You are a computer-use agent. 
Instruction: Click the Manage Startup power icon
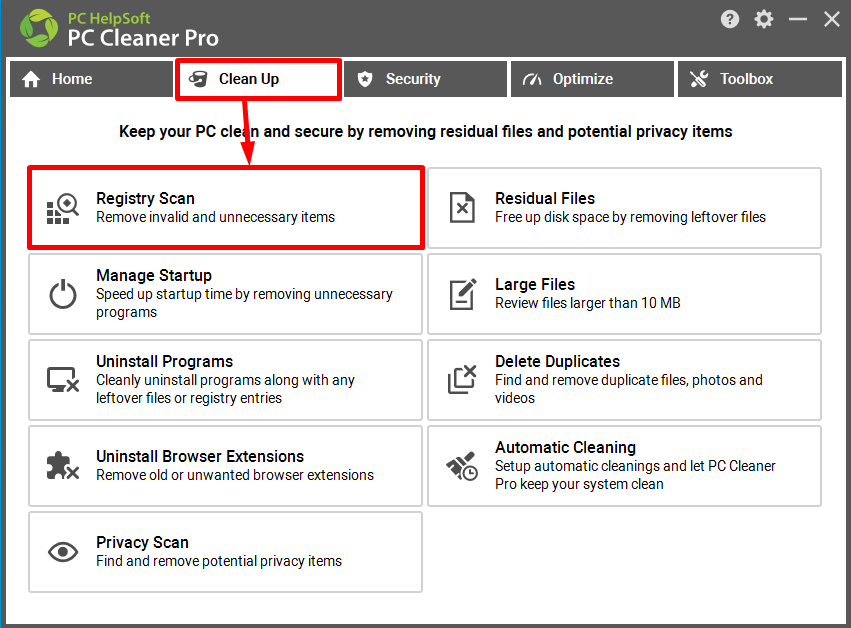pyautogui.click(x=63, y=294)
